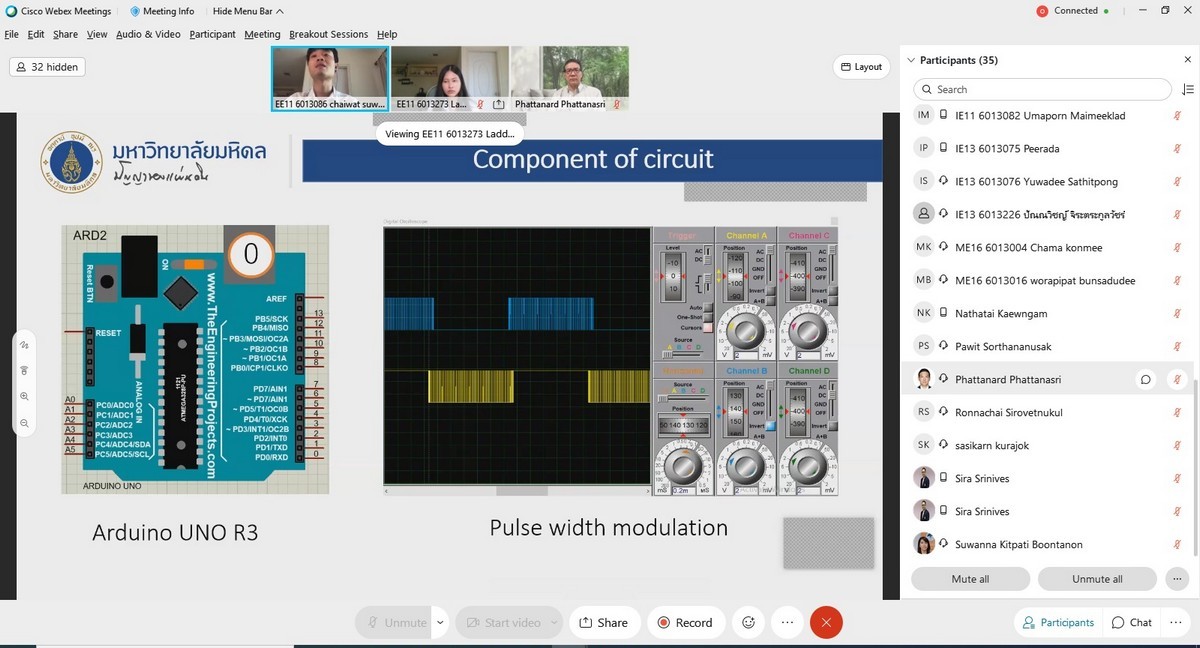Click the sort participants icon
Screen dimensions: 1200x648
(1187, 89)
